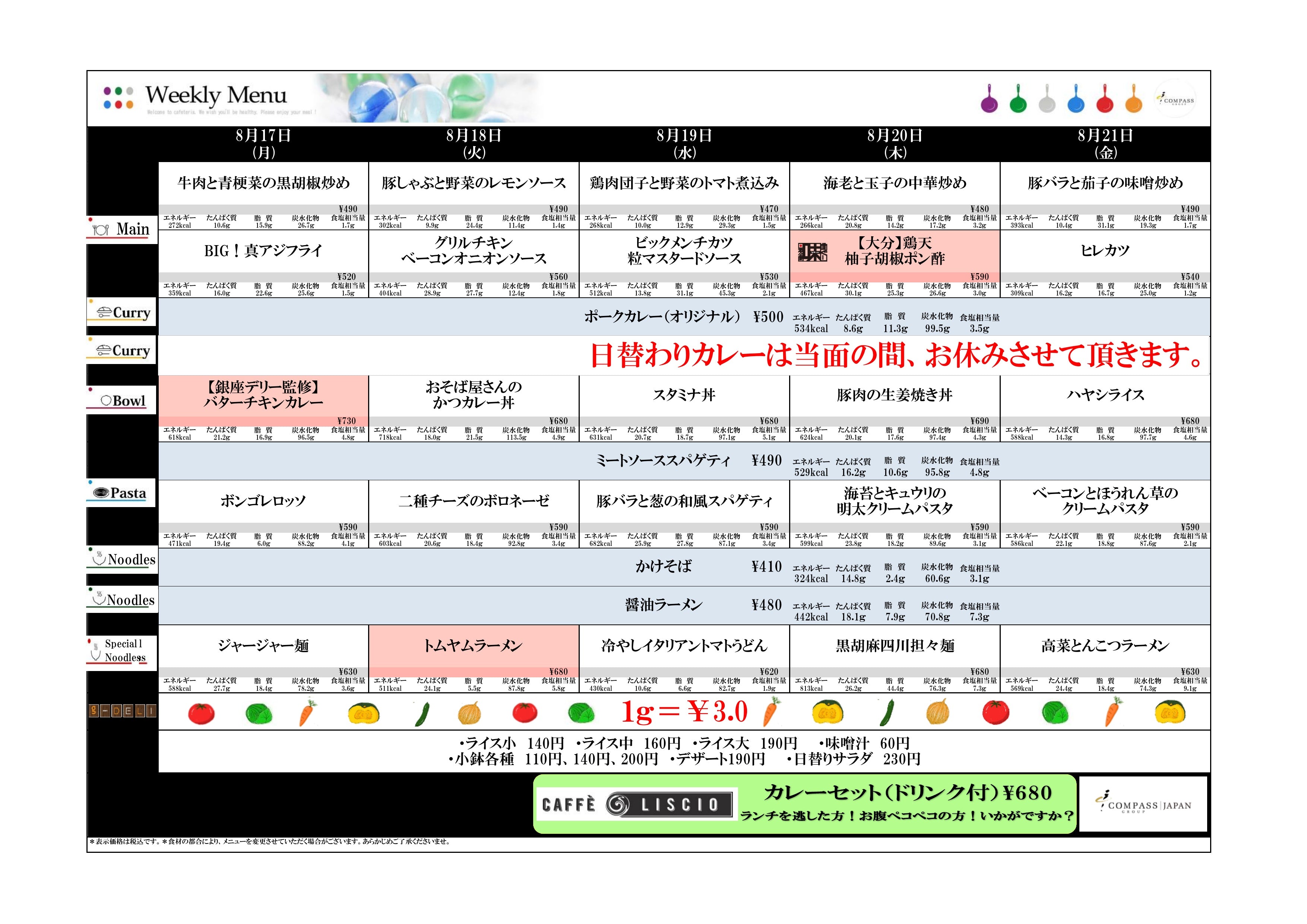
Task: Click the blue frying pan icon
Action: pos(1075,98)
